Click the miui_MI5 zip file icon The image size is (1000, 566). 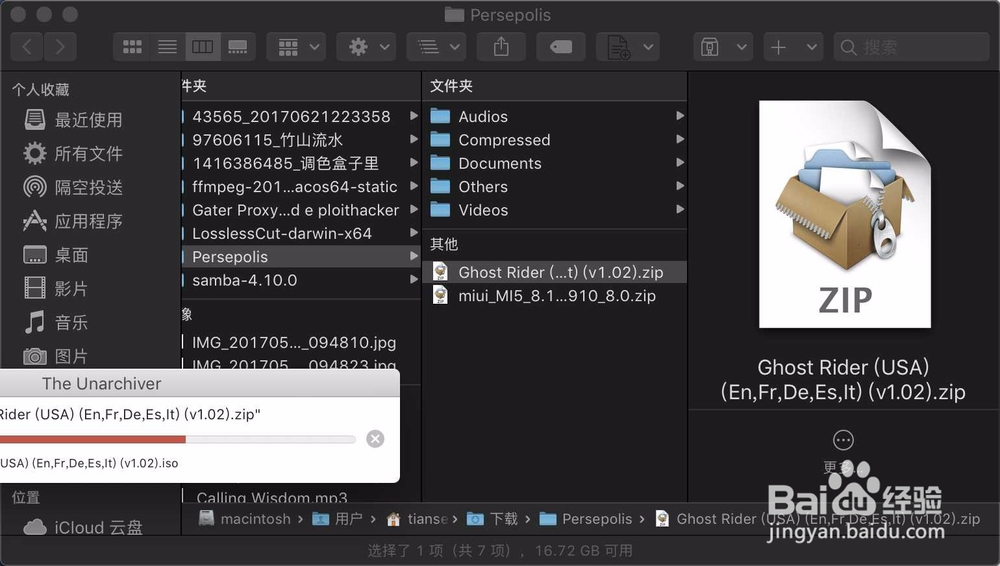pyautogui.click(x=440, y=295)
